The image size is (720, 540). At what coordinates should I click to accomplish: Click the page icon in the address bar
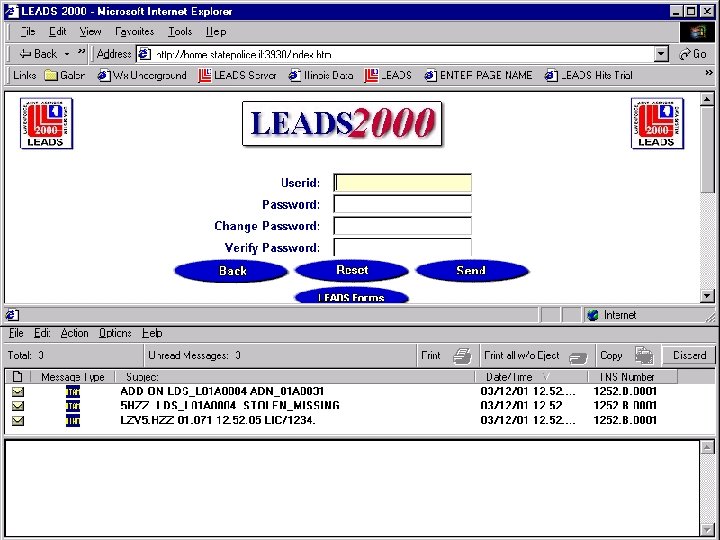(x=144, y=54)
